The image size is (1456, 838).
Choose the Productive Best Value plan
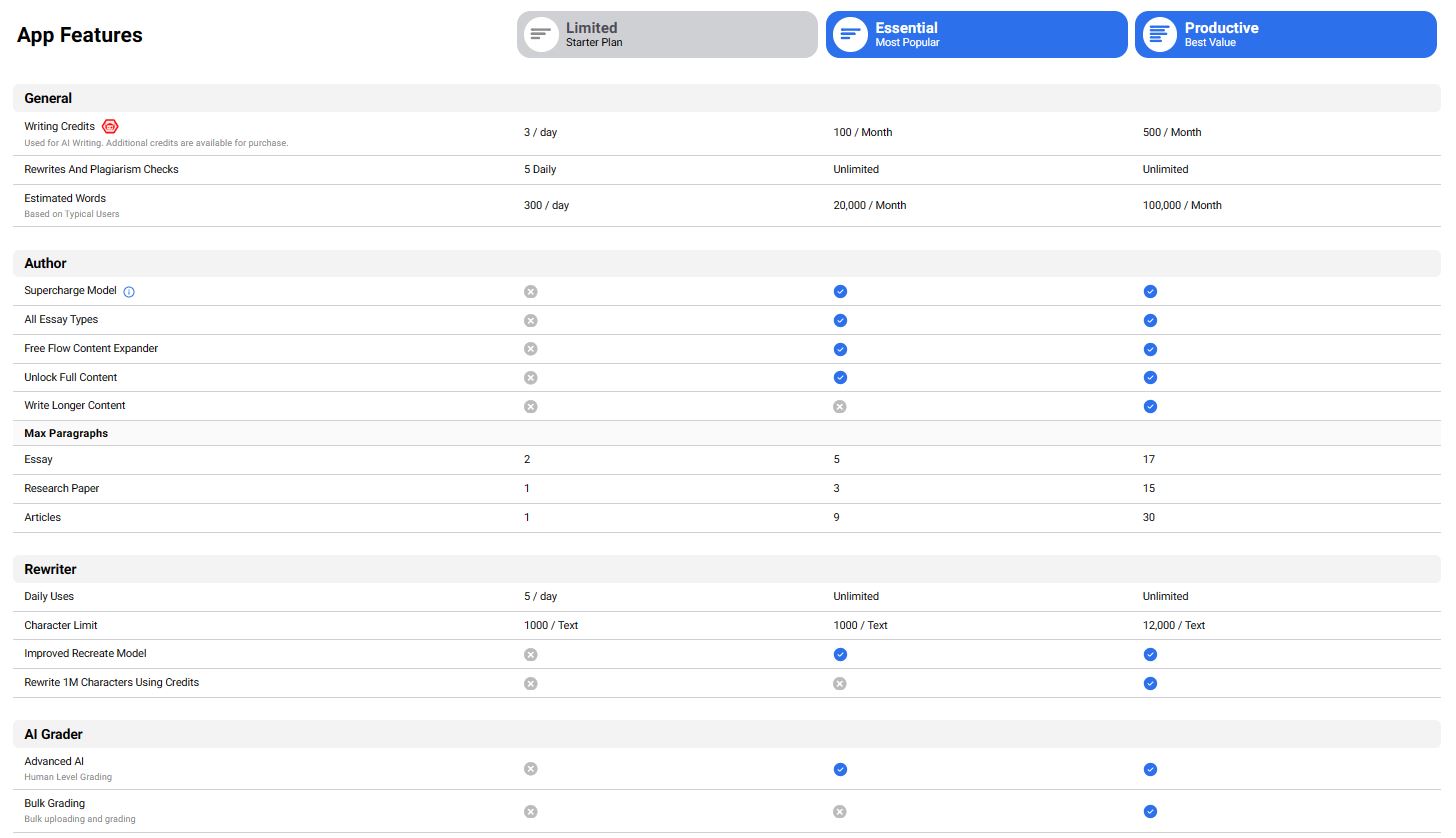click(1285, 35)
